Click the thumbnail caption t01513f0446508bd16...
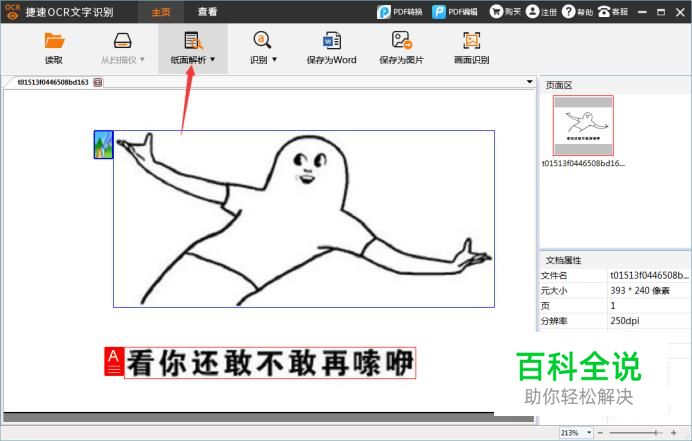This screenshot has width=692, height=441. [x=583, y=163]
